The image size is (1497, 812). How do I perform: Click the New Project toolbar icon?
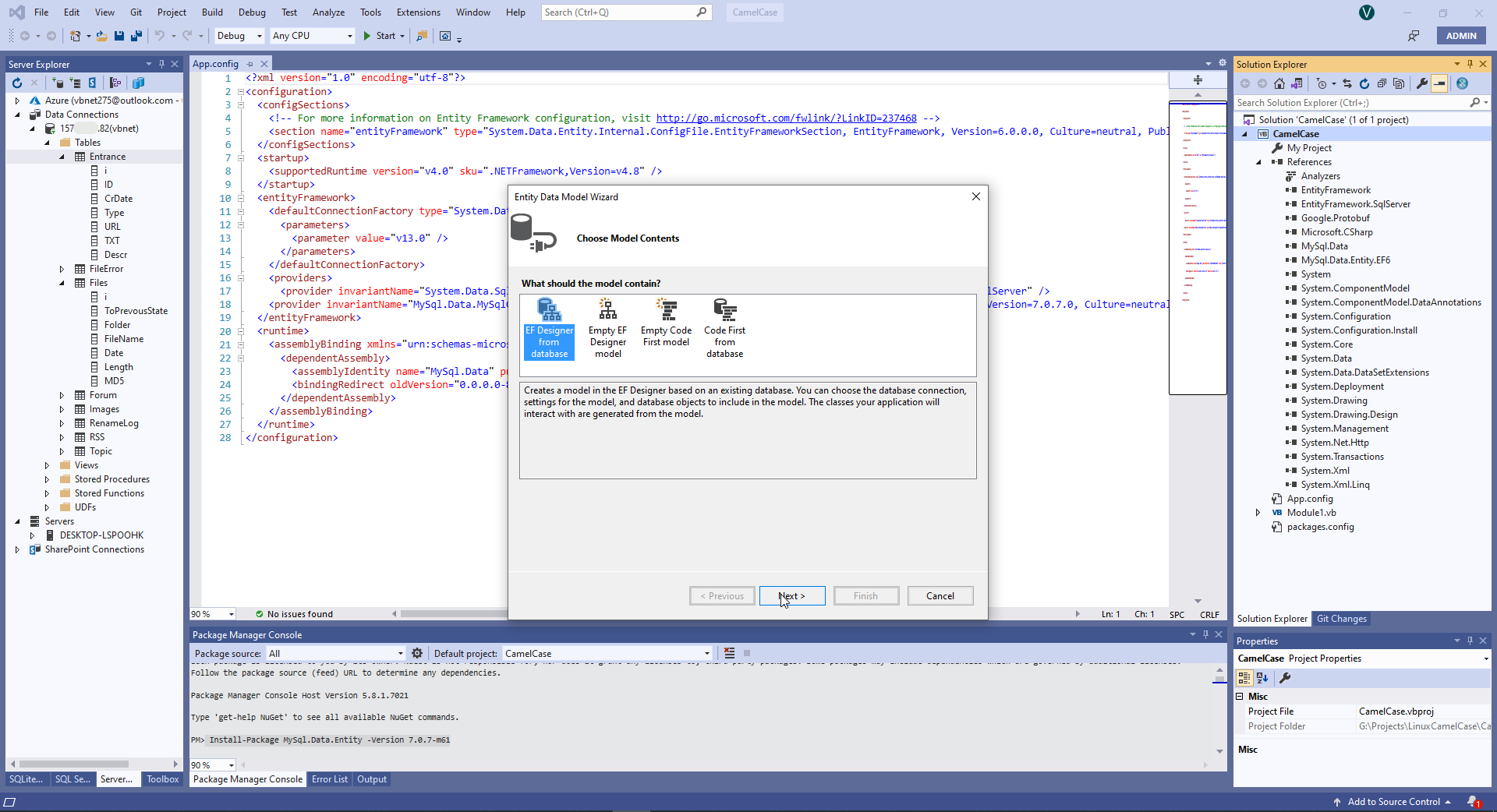click(76, 36)
